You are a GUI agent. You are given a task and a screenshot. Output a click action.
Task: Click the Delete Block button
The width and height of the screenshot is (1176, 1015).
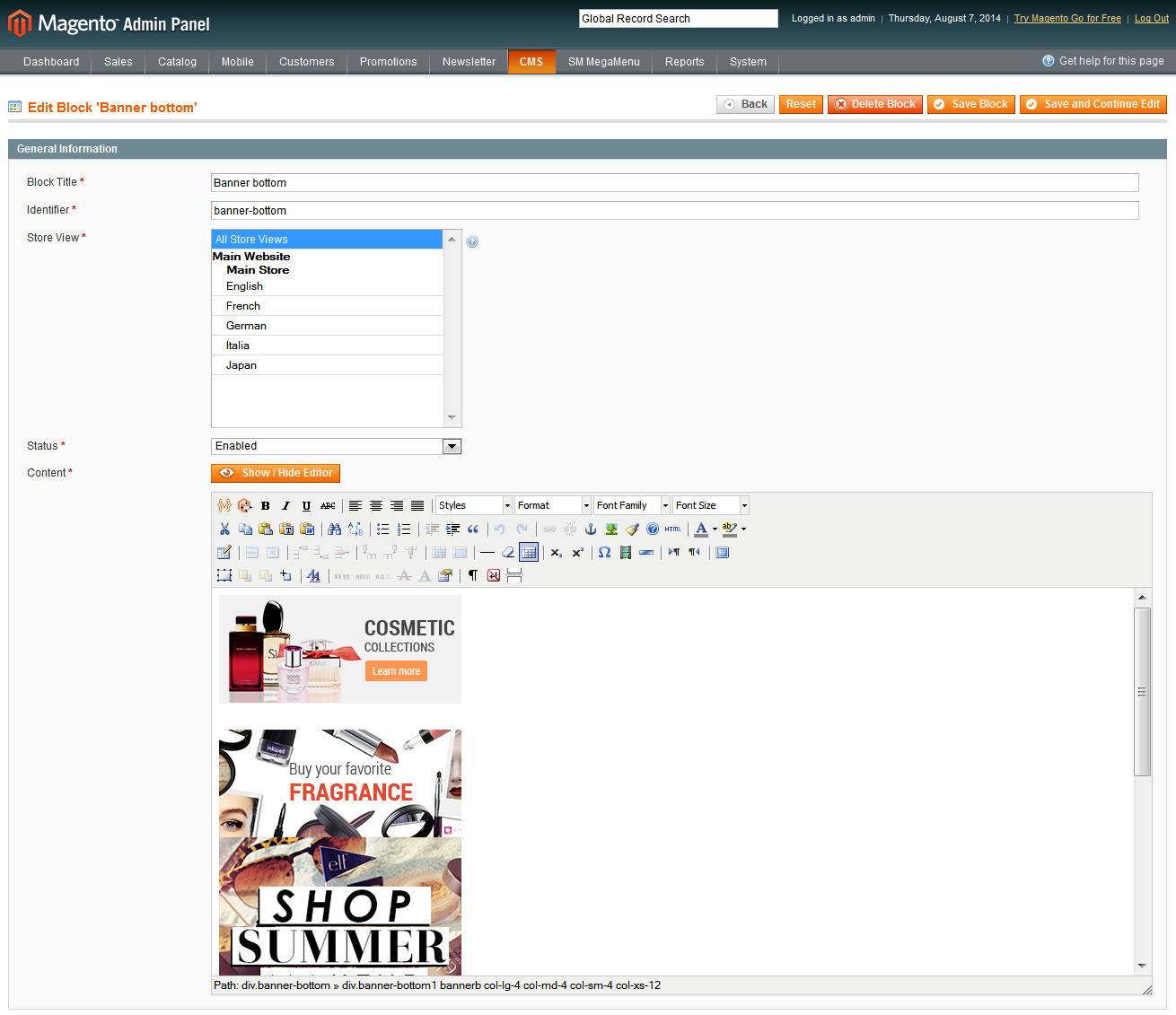[x=875, y=104]
